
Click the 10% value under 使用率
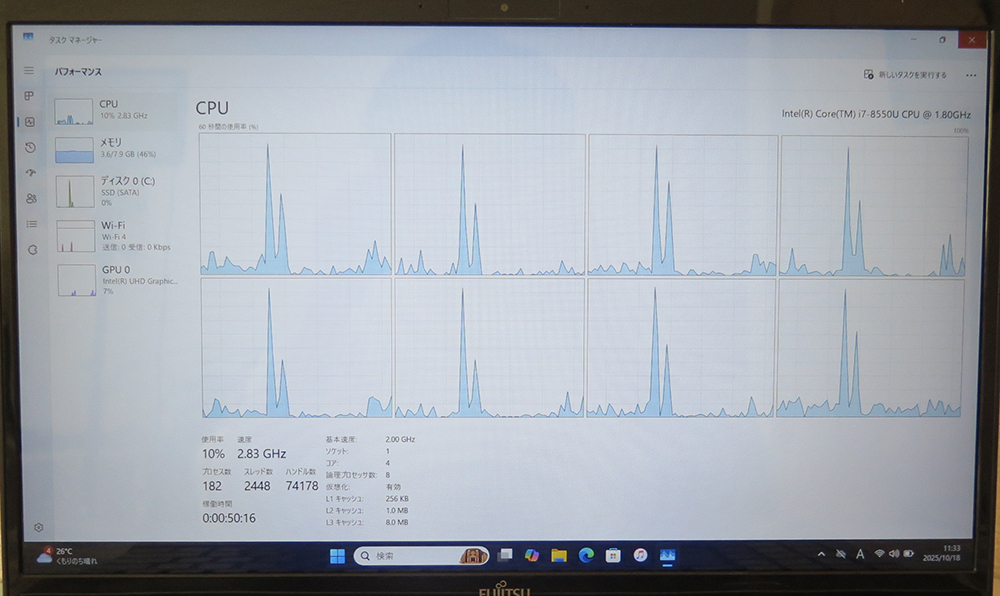pyautogui.click(x=213, y=454)
